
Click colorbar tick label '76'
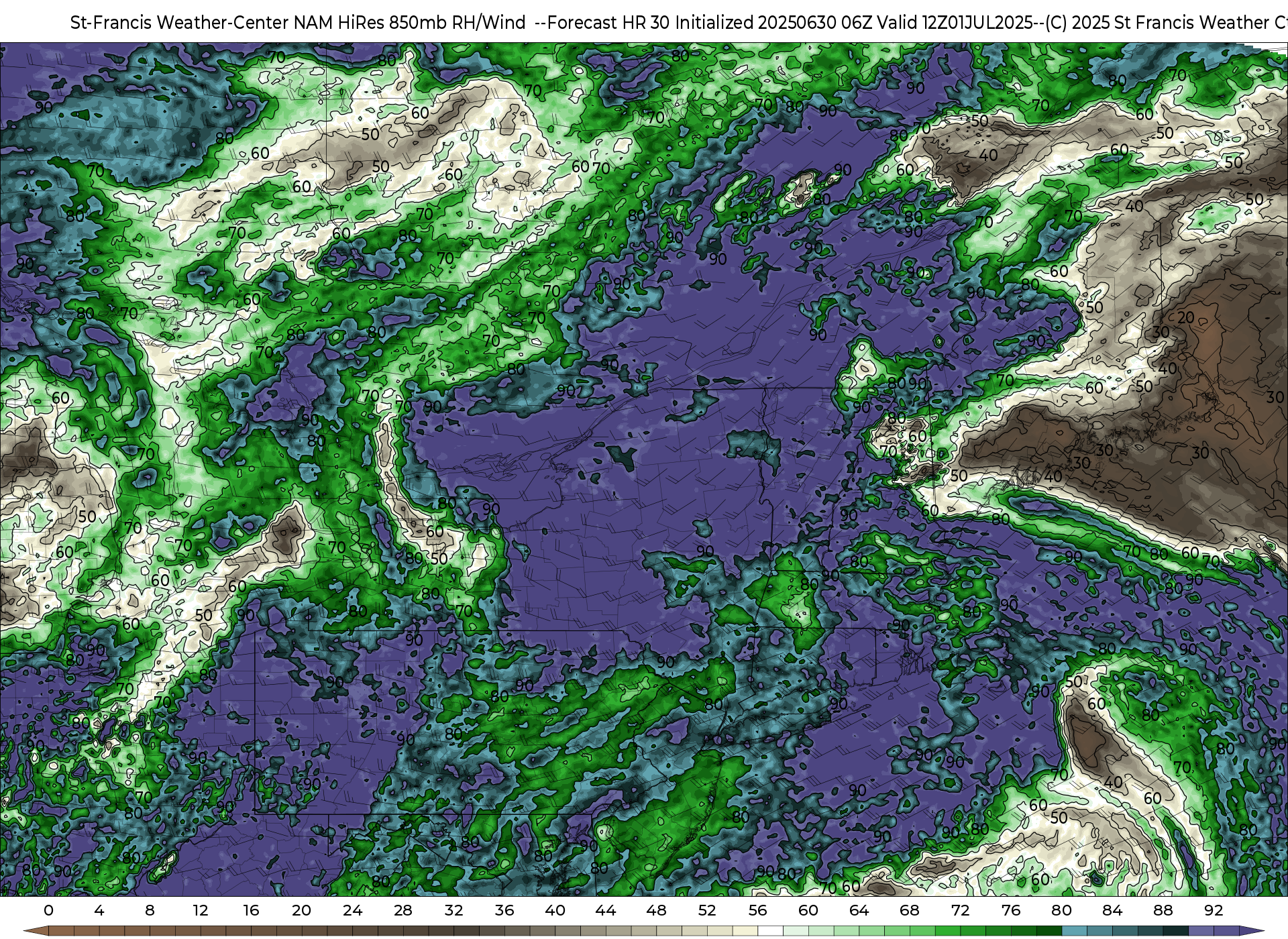pyautogui.click(x=1011, y=910)
